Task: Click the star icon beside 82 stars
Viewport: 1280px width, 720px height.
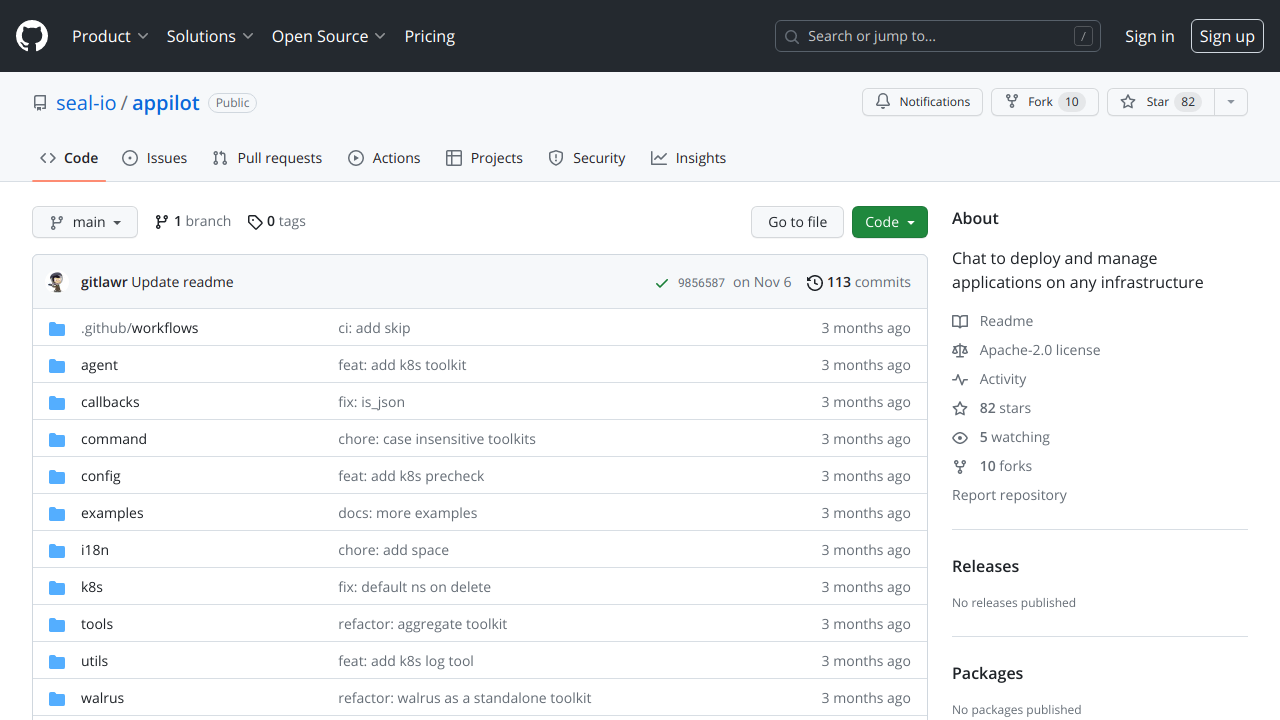Action: 960,408
